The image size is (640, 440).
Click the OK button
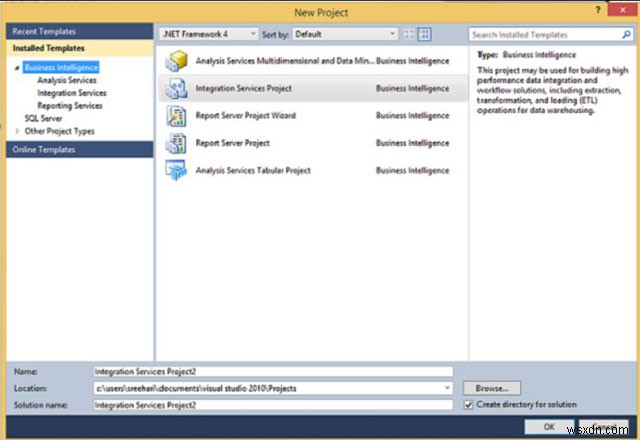click(549, 427)
